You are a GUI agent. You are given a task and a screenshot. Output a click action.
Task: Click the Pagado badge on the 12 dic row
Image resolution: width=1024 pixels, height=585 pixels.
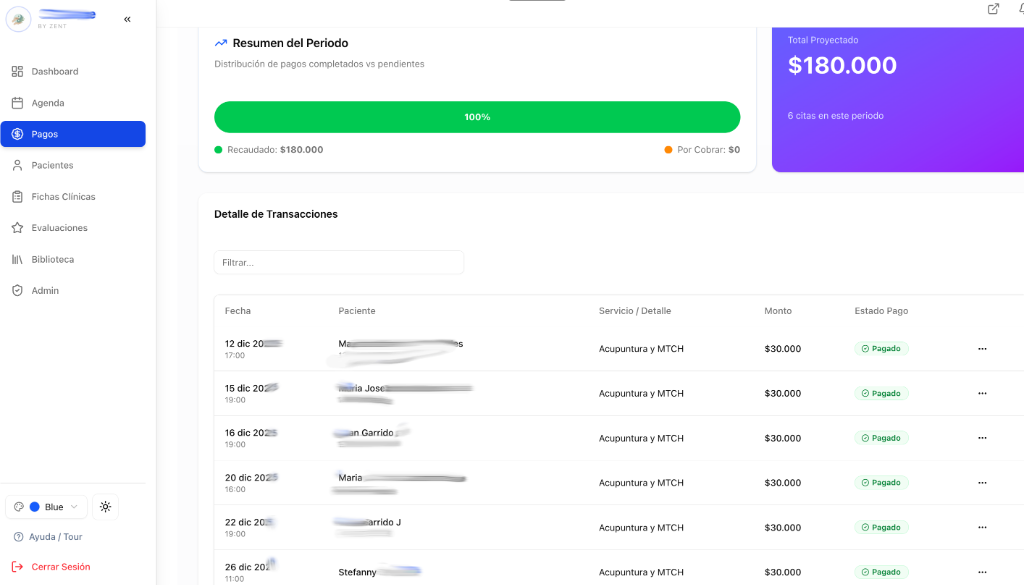(x=881, y=348)
